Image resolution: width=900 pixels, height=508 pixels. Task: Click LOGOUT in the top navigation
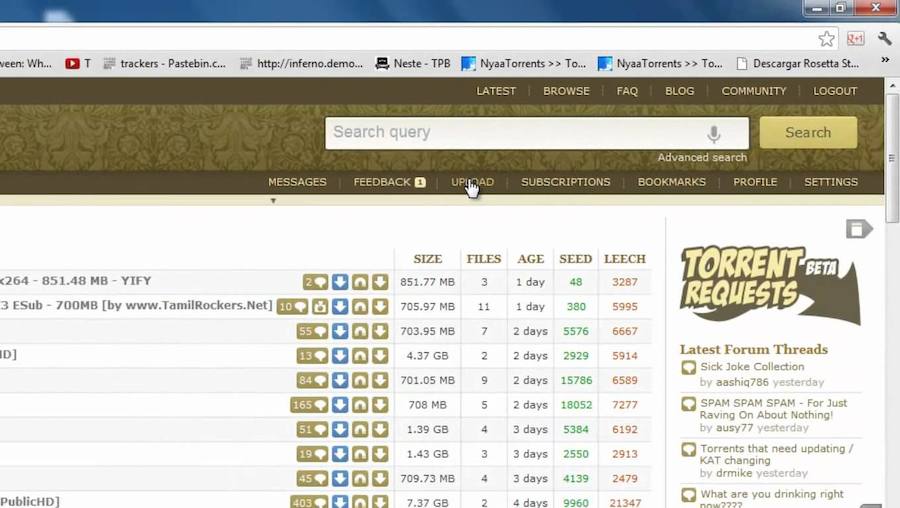click(x=835, y=91)
